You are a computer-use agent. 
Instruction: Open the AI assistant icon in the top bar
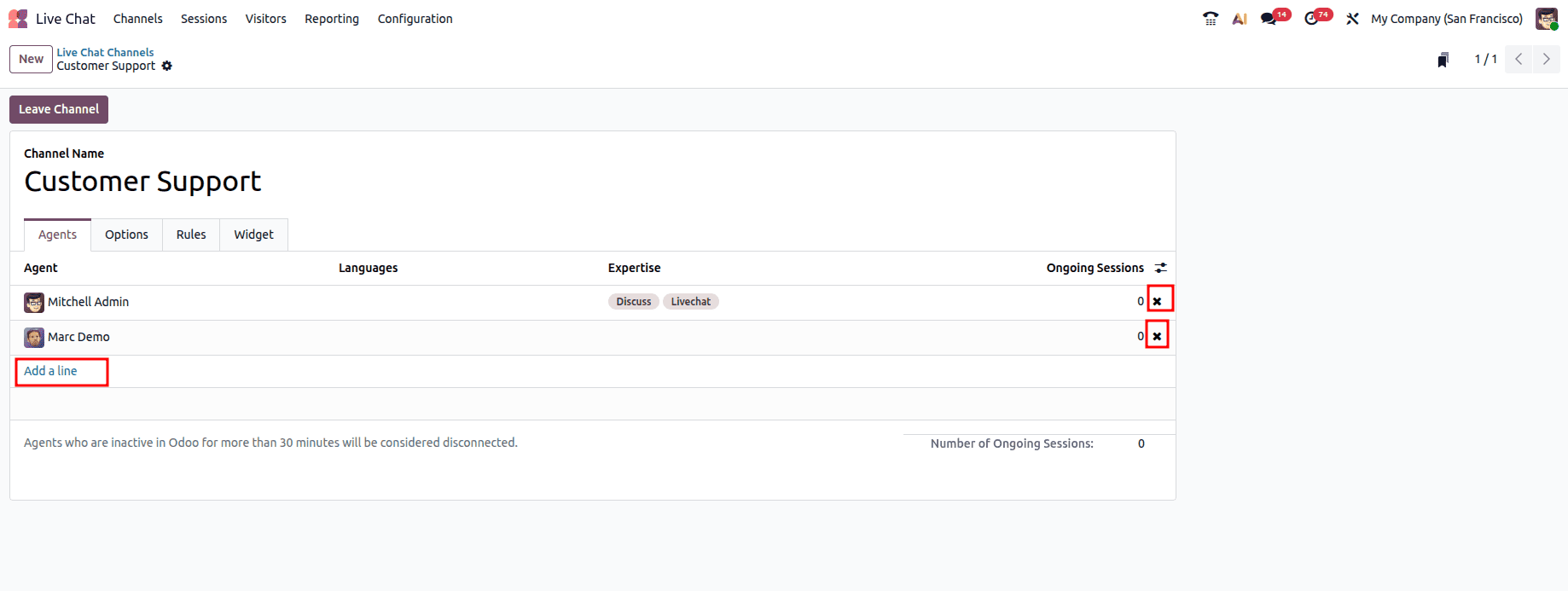[1240, 19]
